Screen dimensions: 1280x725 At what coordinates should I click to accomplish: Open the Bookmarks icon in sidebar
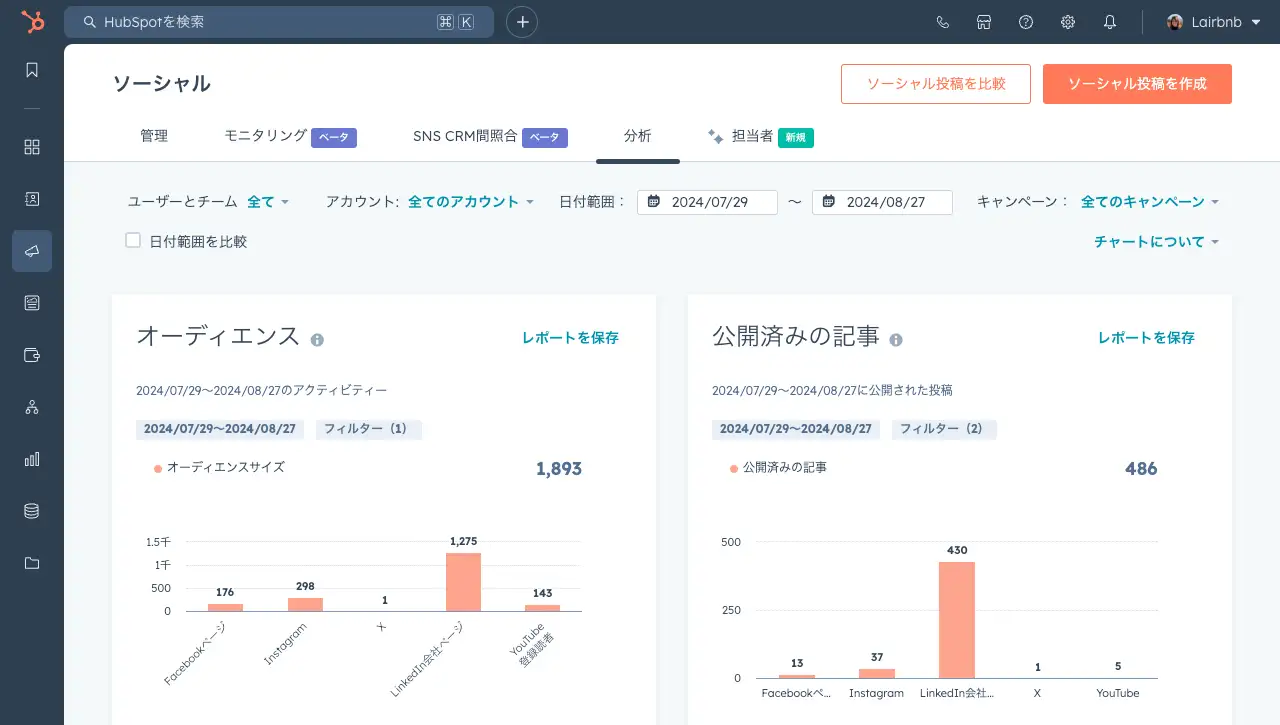tap(31, 69)
